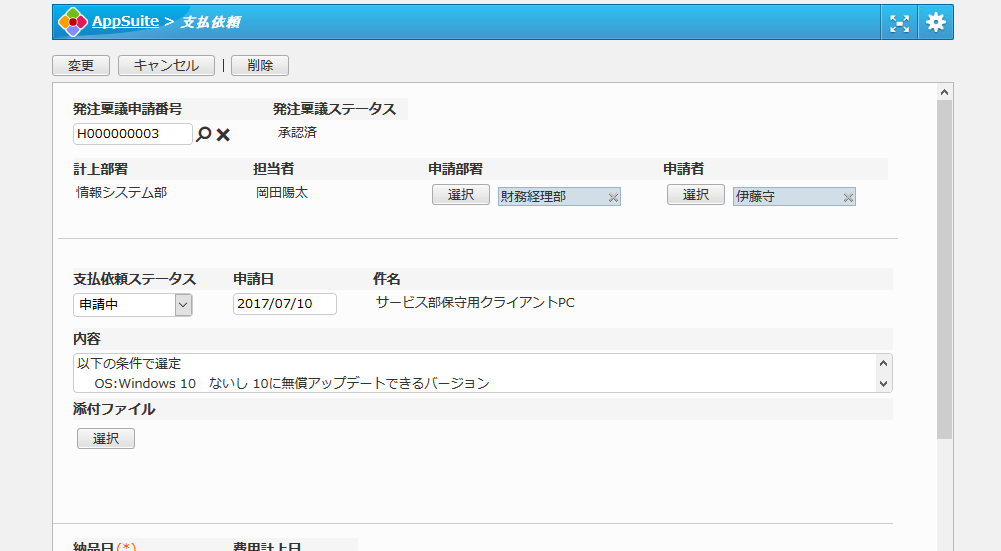1001x551 pixels.
Task: Clear the 発注稟議申請番号 with X icon
Action: tap(223, 134)
